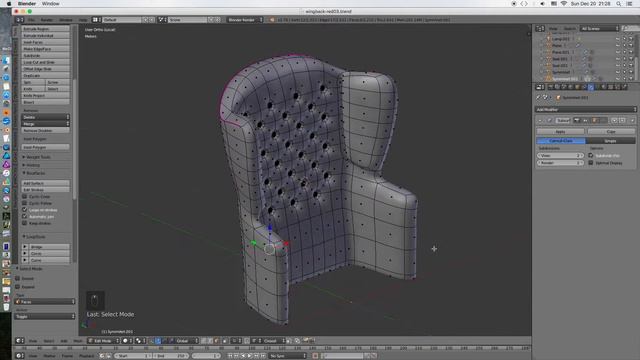This screenshot has height=360, width=640.
Task: Click the Subdivide button
Action: pyautogui.click(x=45, y=56)
